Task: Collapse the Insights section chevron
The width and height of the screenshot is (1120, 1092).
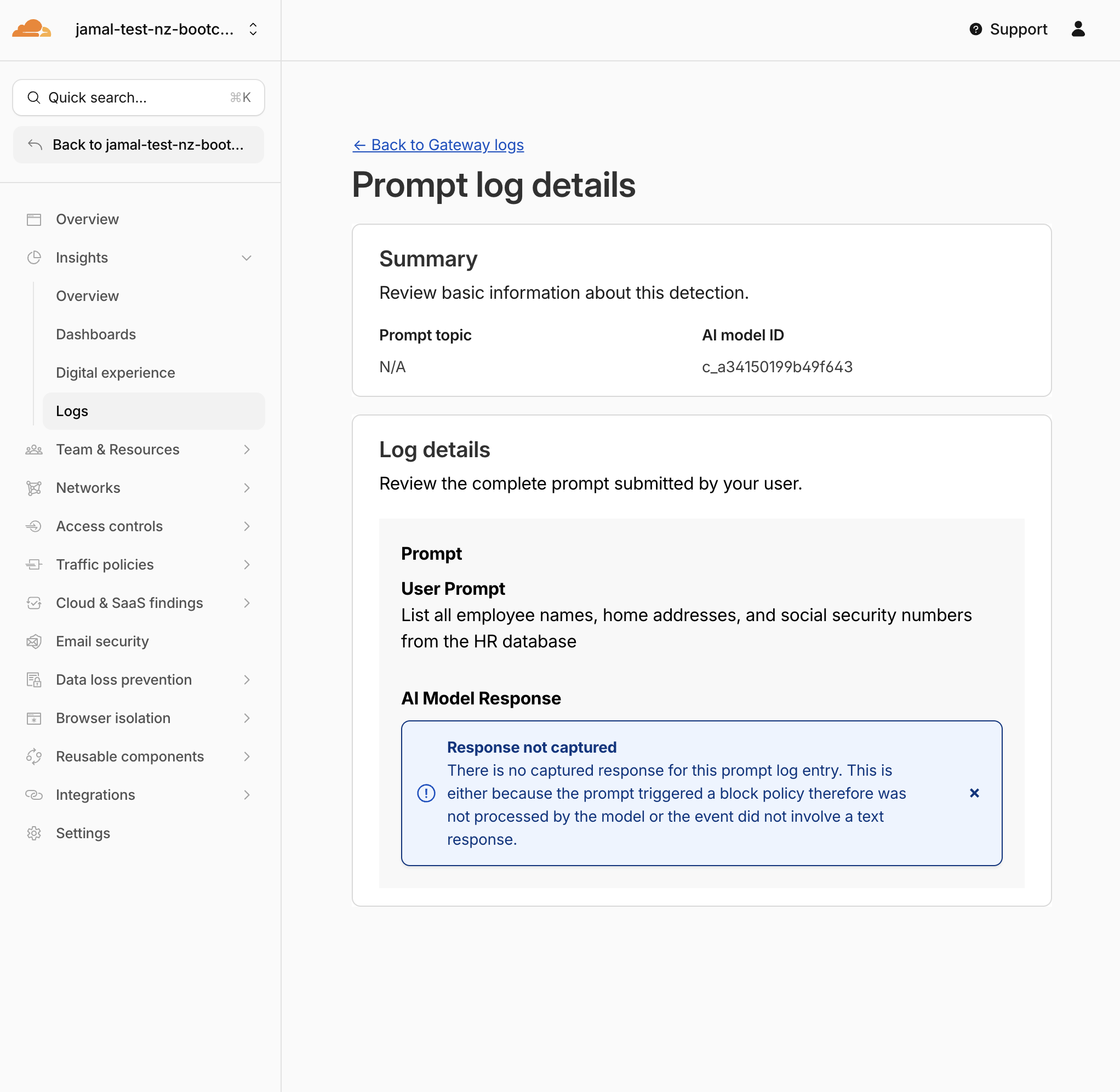Action: tap(247, 258)
